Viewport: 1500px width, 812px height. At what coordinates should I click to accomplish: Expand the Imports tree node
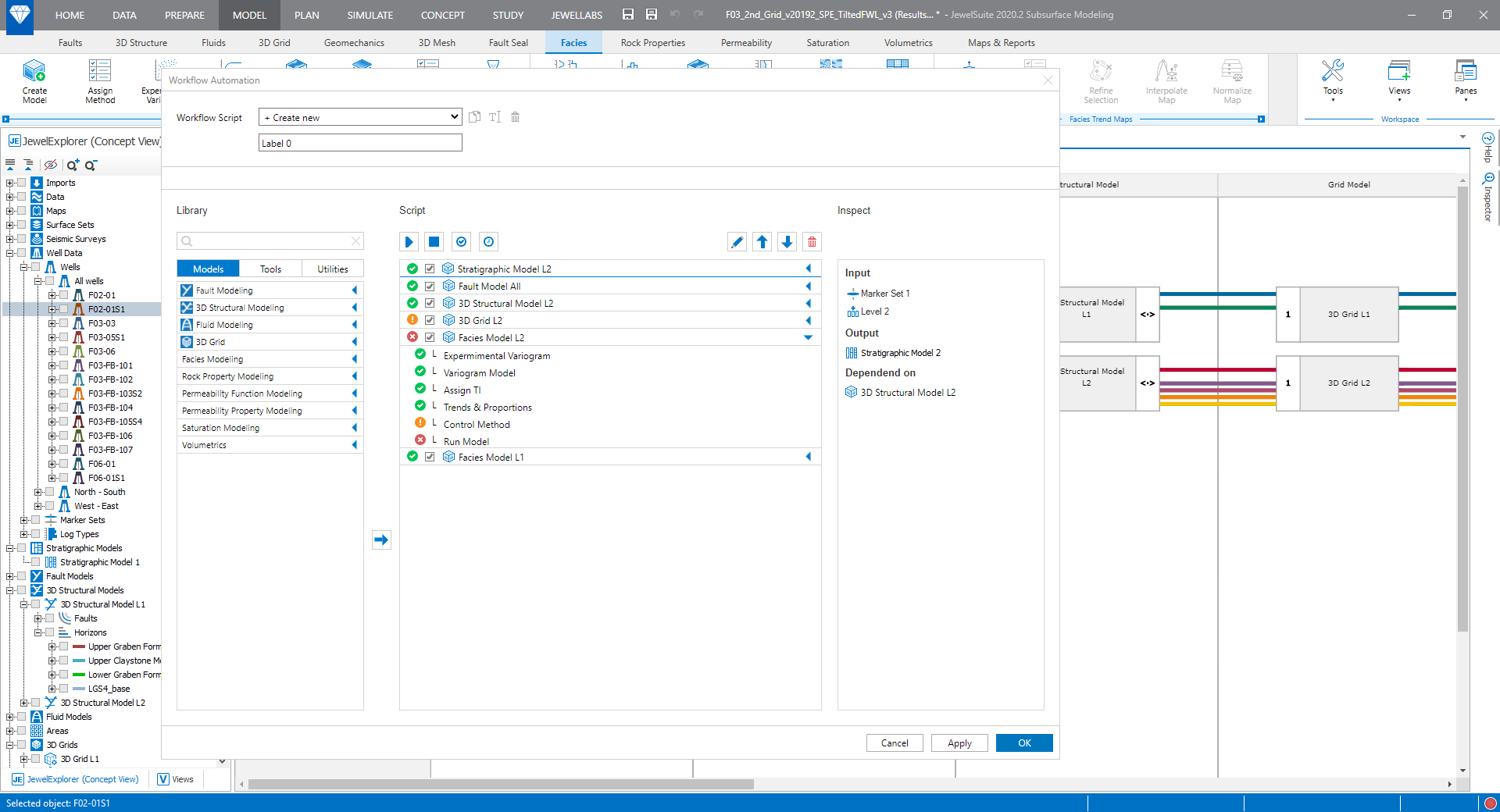tap(10, 183)
